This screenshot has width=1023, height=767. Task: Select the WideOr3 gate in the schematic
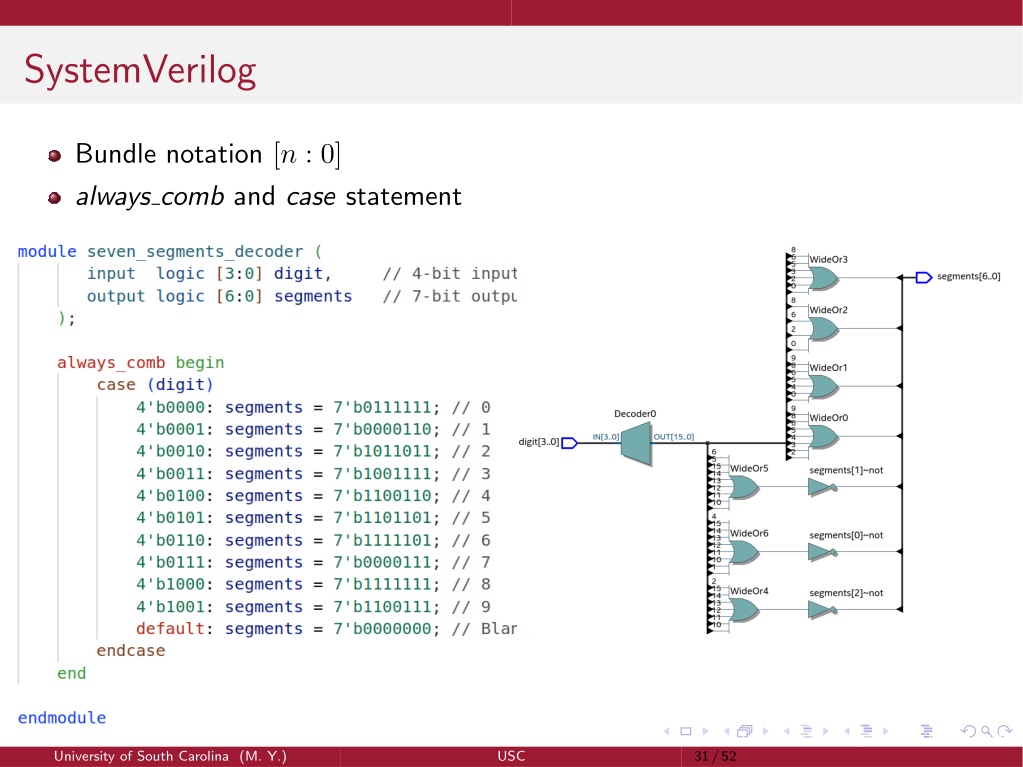click(823, 278)
